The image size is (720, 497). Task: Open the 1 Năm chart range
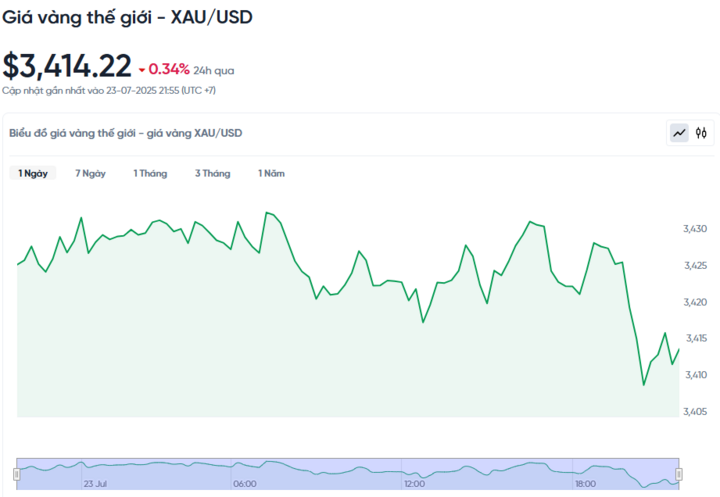pyautogui.click(x=271, y=173)
